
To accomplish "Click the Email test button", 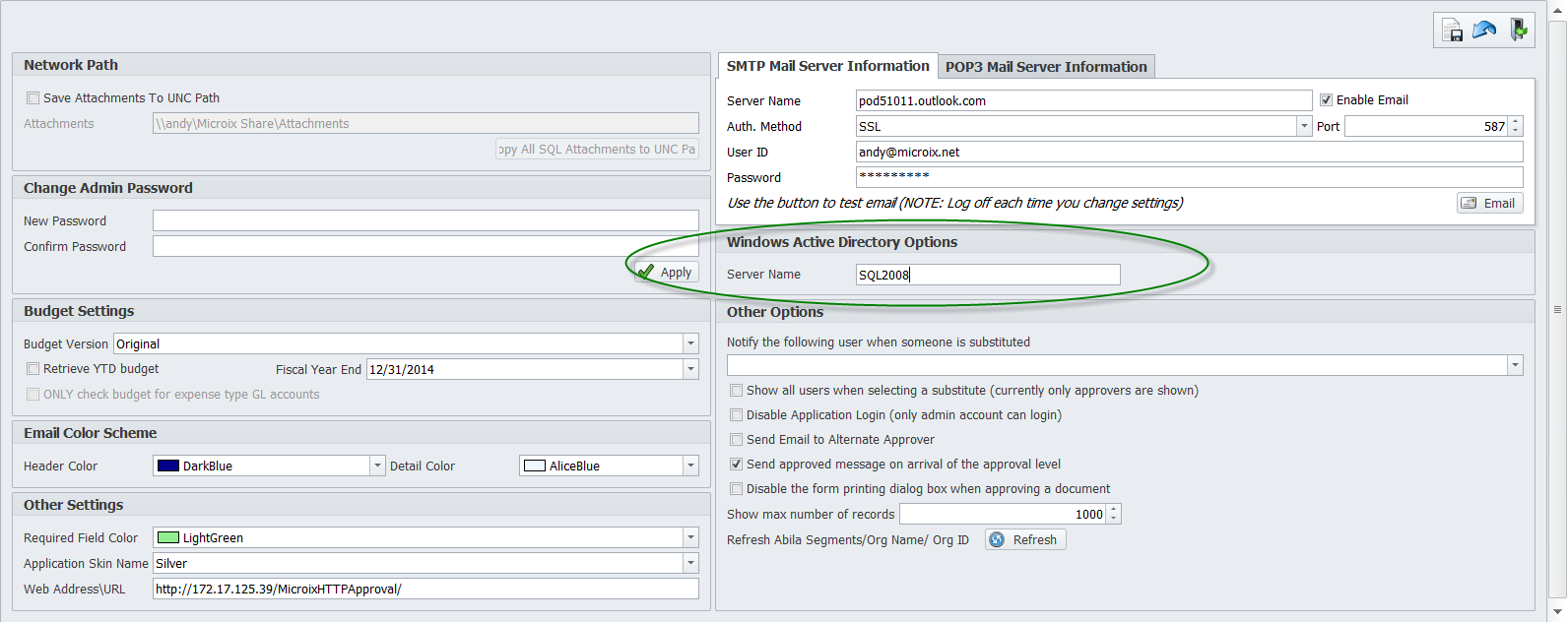I will tap(1489, 203).
